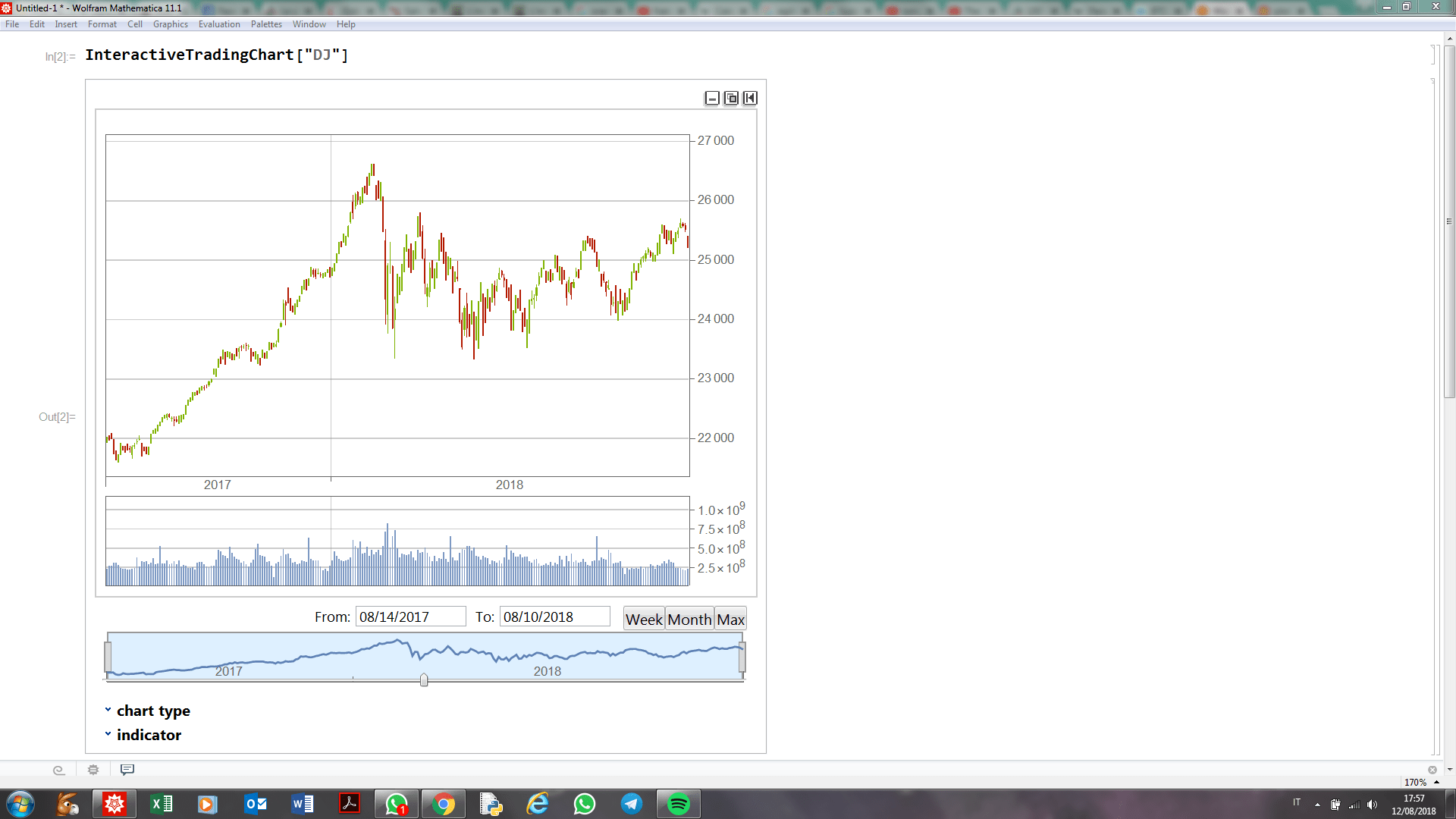Click the InteractiveTradingChart input cell

click(x=217, y=55)
